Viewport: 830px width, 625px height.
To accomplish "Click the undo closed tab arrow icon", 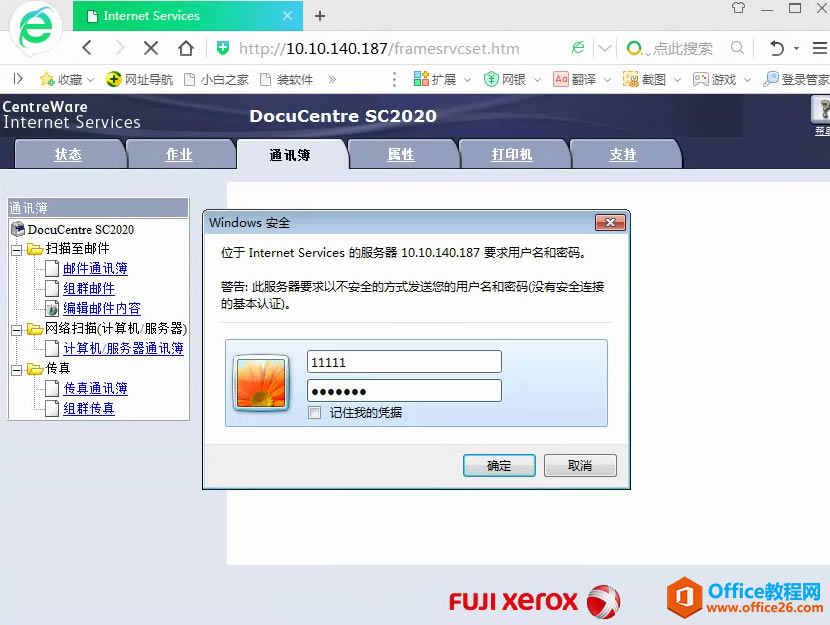I will point(777,48).
